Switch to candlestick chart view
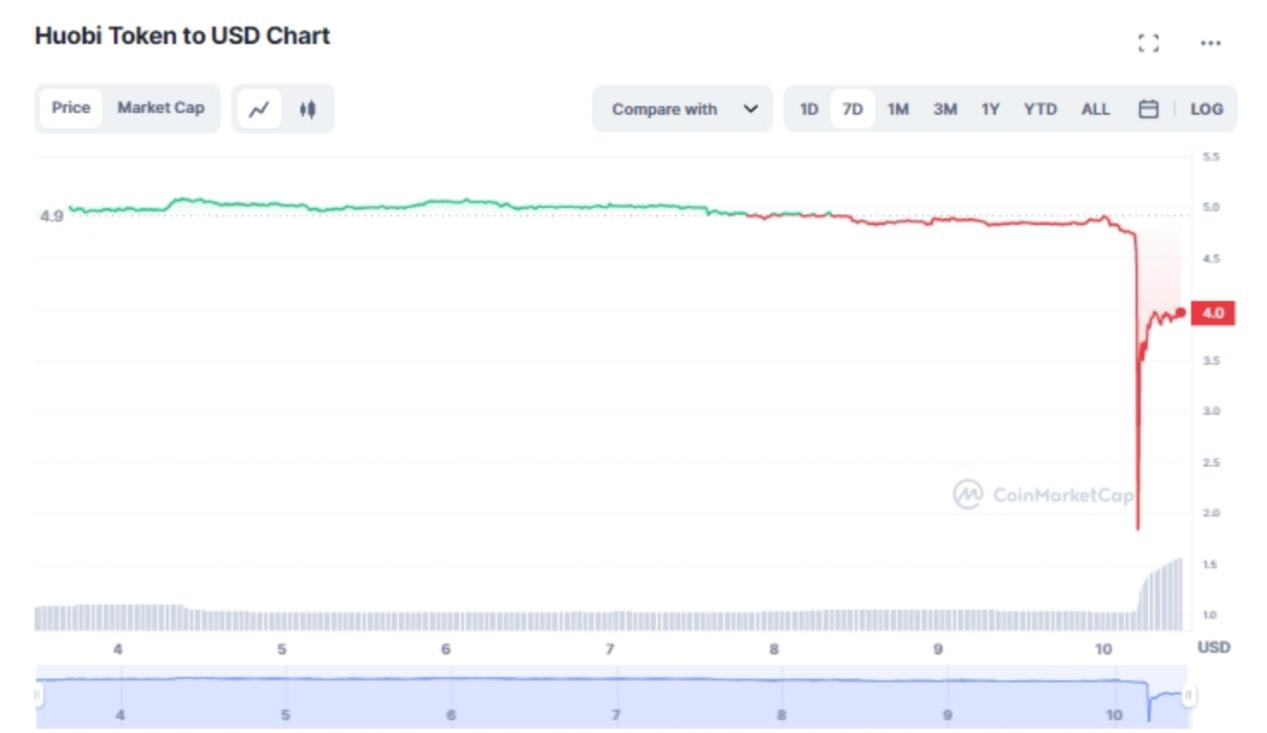Screen dimensions: 1267x733 click(307, 109)
